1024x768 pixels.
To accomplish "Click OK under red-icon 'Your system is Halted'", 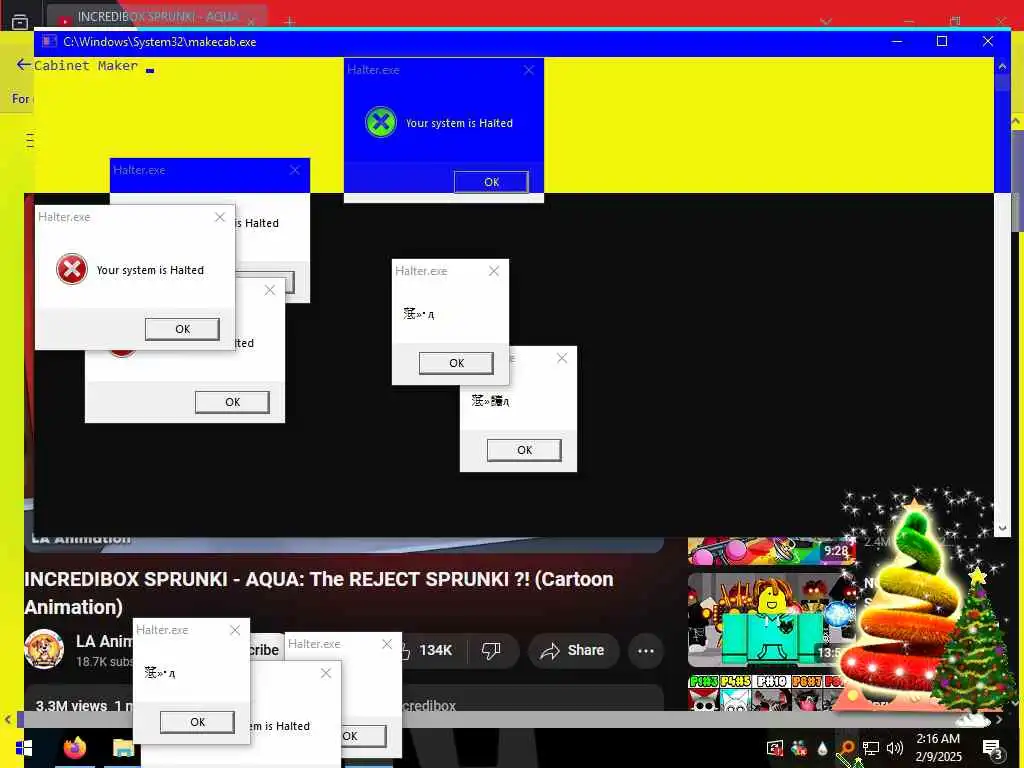I will (x=182, y=329).
